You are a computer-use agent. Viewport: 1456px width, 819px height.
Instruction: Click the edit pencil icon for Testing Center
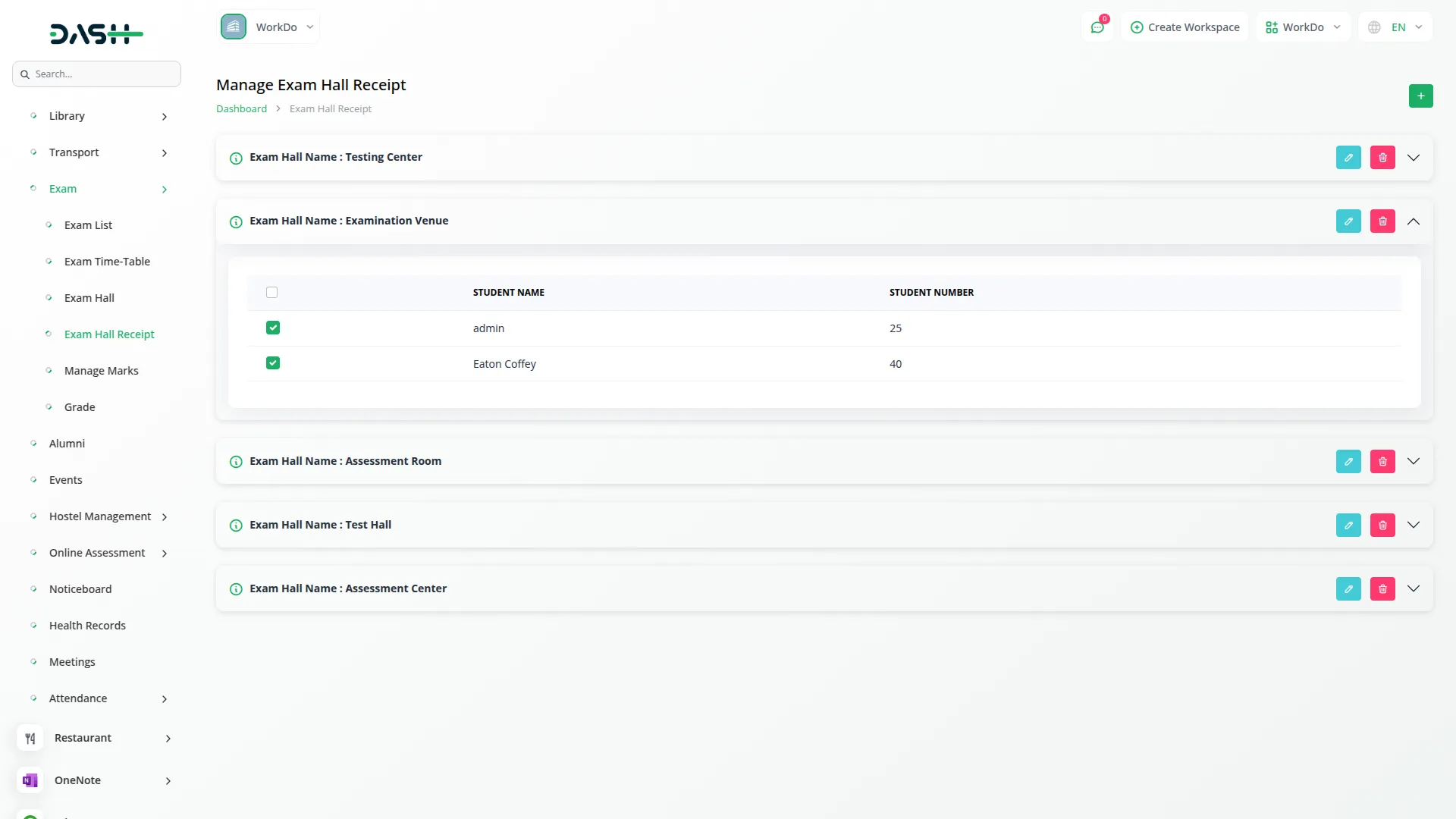(x=1348, y=157)
